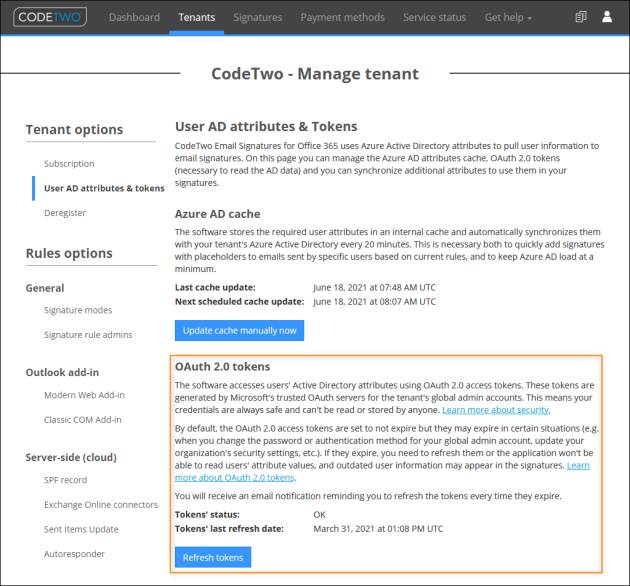The image size is (630, 586).
Task: Click the Tokens' status OK value
Action: (319, 514)
